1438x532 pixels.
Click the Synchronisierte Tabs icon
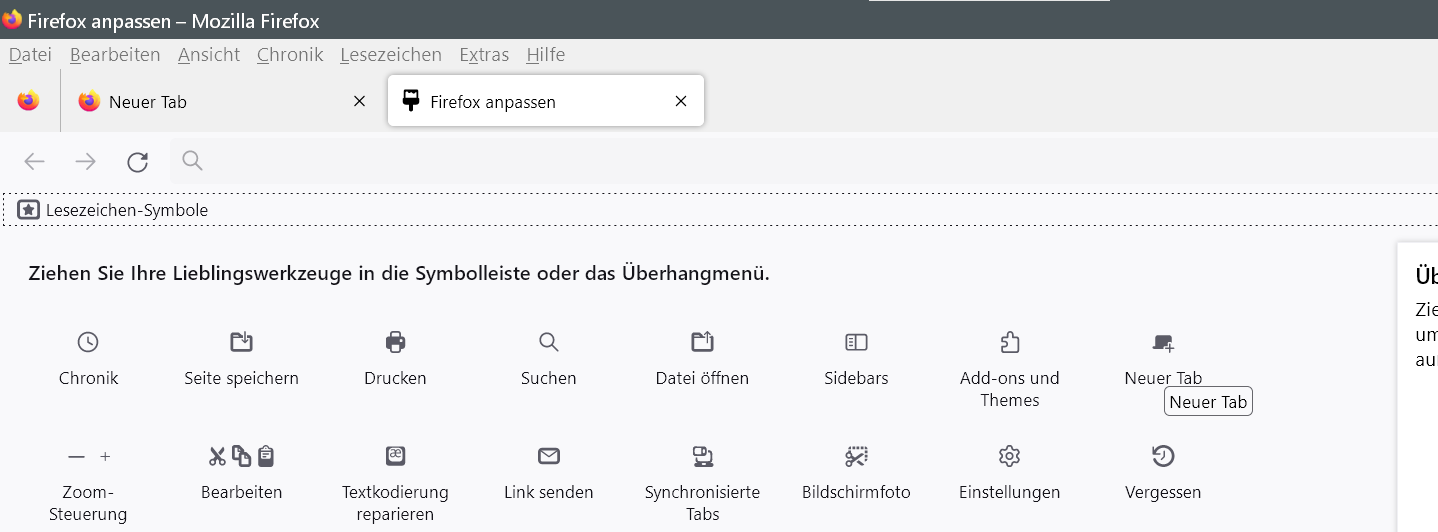point(702,457)
